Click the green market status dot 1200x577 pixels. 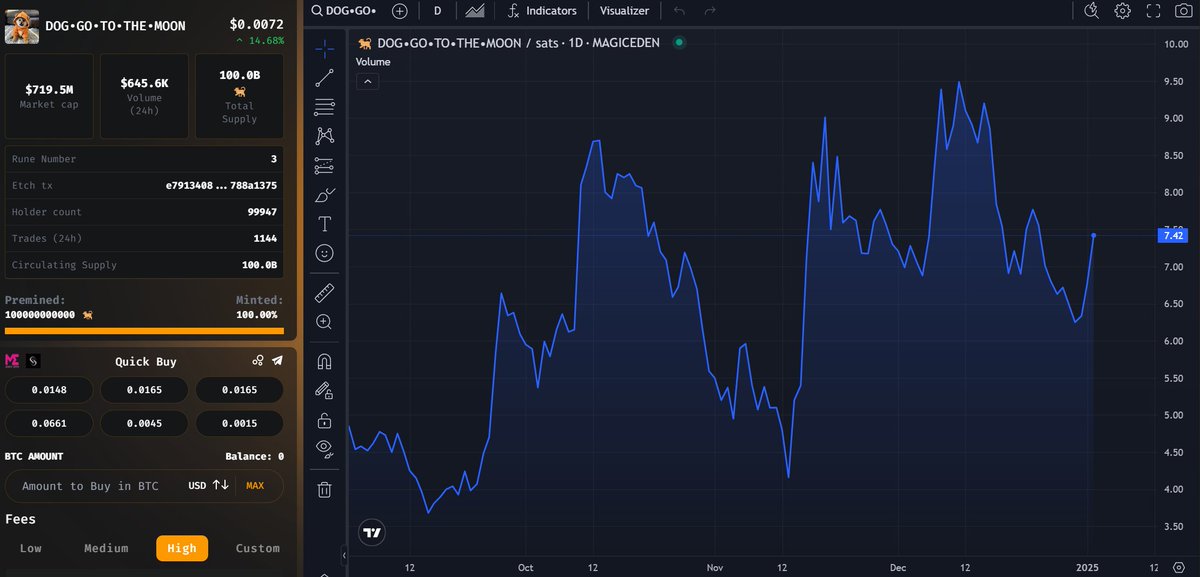[x=679, y=43]
